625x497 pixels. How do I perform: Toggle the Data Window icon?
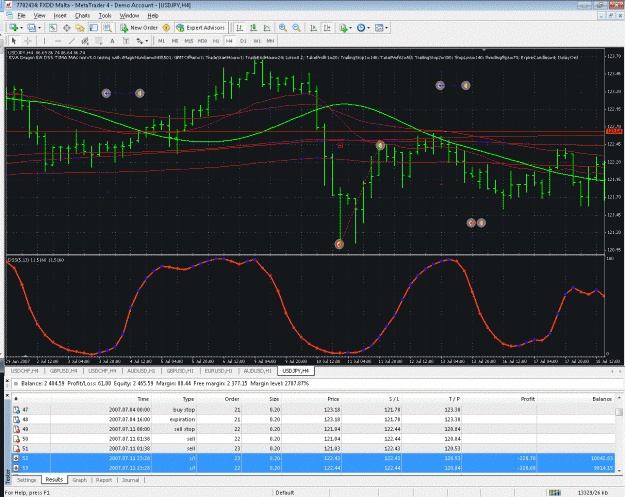pos(67,28)
